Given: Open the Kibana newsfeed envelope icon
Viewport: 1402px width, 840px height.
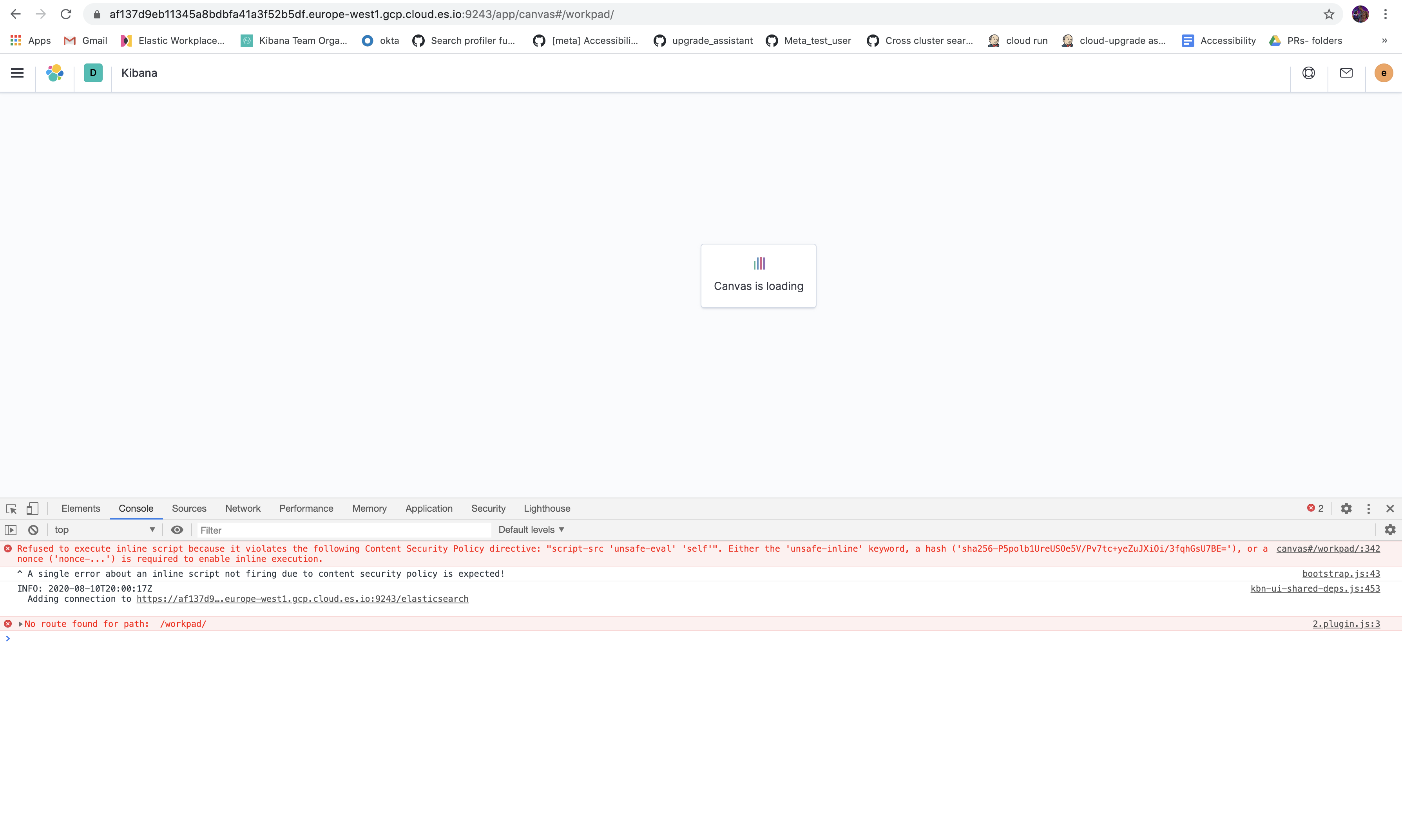Looking at the screenshot, I should click(x=1346, y=73).
